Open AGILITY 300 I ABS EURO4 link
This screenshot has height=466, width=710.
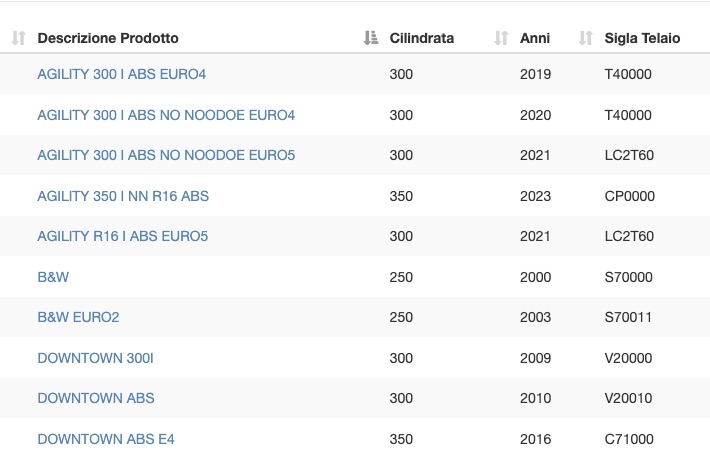[121, 74]
